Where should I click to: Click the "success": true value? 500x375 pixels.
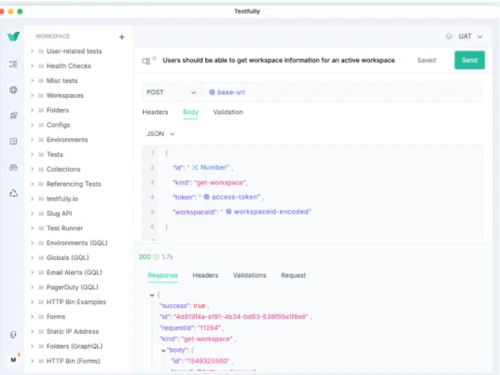tap(199, 306)
